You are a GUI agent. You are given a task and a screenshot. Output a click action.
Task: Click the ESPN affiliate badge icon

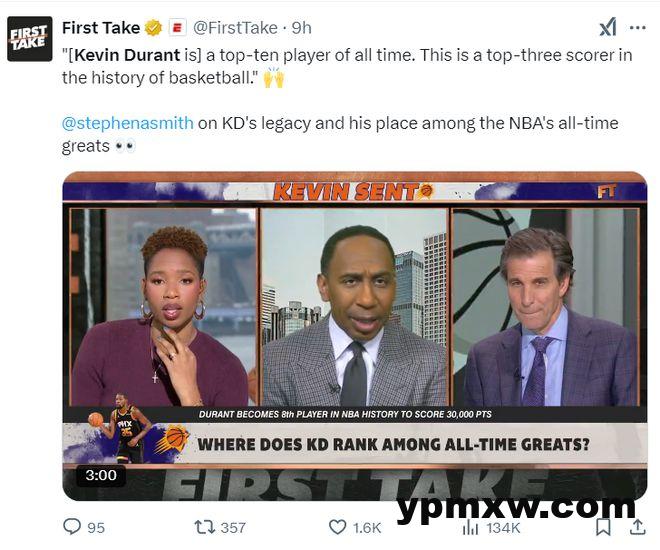pos(177,28)
